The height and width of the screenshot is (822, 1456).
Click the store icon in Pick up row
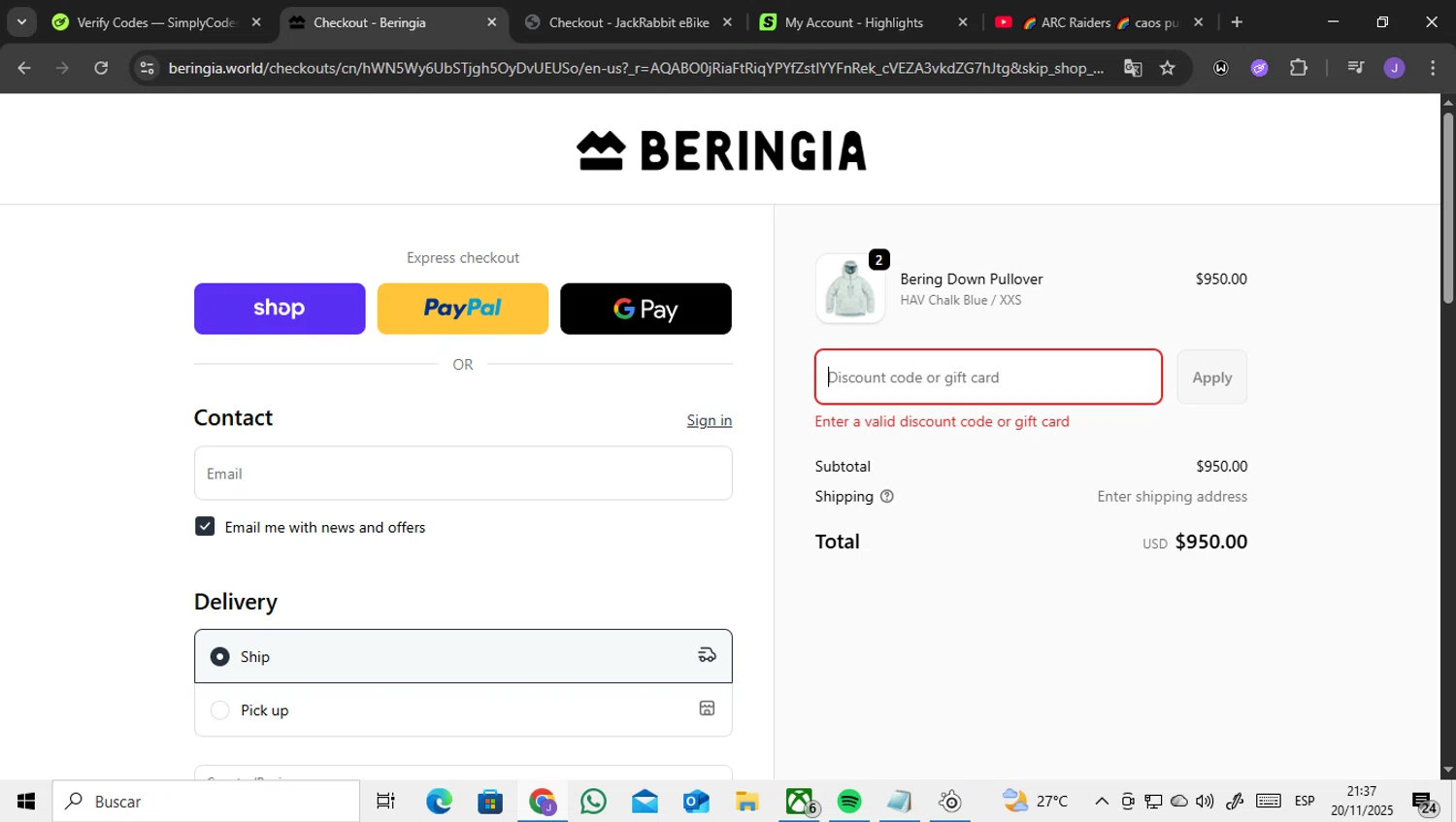click(x=707, y=708)
